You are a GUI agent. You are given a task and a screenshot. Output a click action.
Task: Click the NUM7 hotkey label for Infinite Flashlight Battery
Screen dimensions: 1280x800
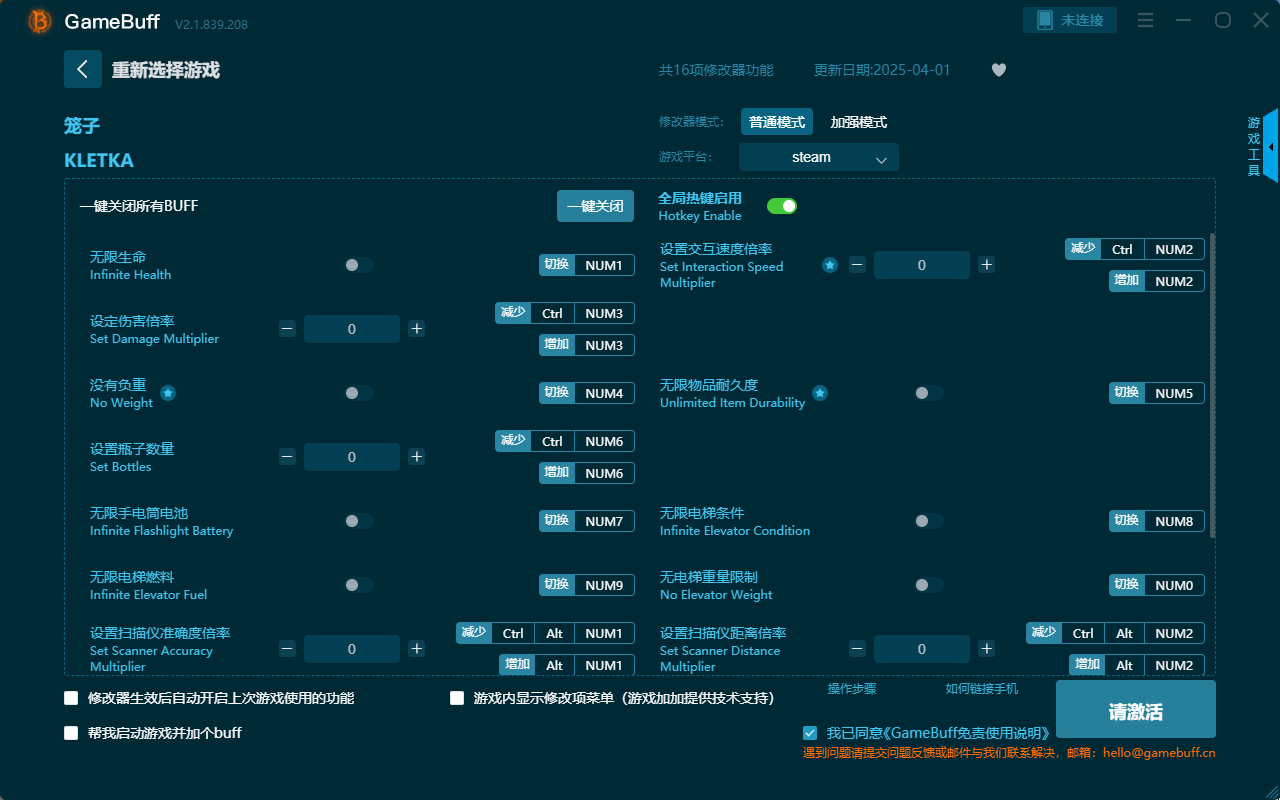(x=605, y=520)
